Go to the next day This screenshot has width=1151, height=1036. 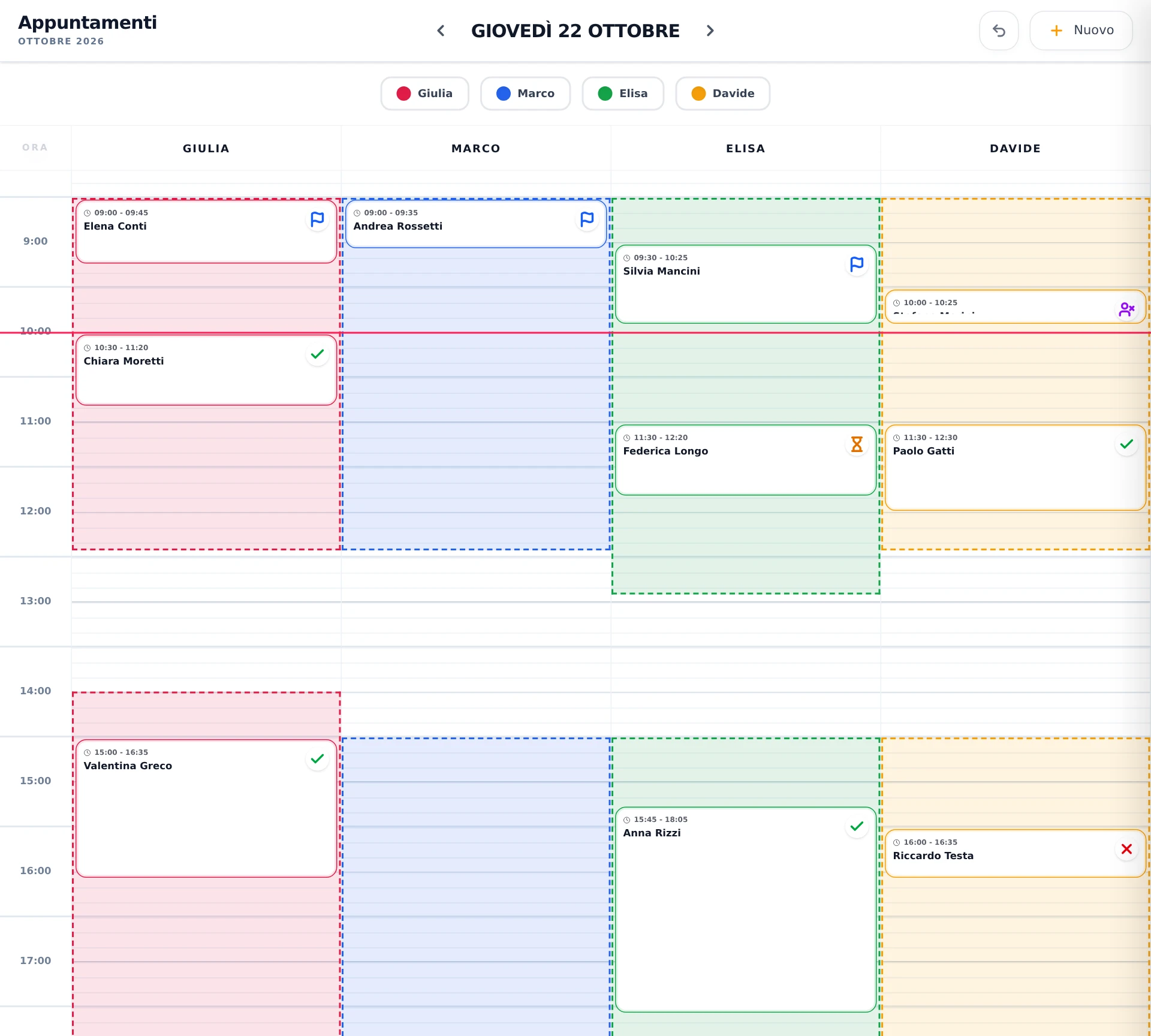click(x=710, y=31)
